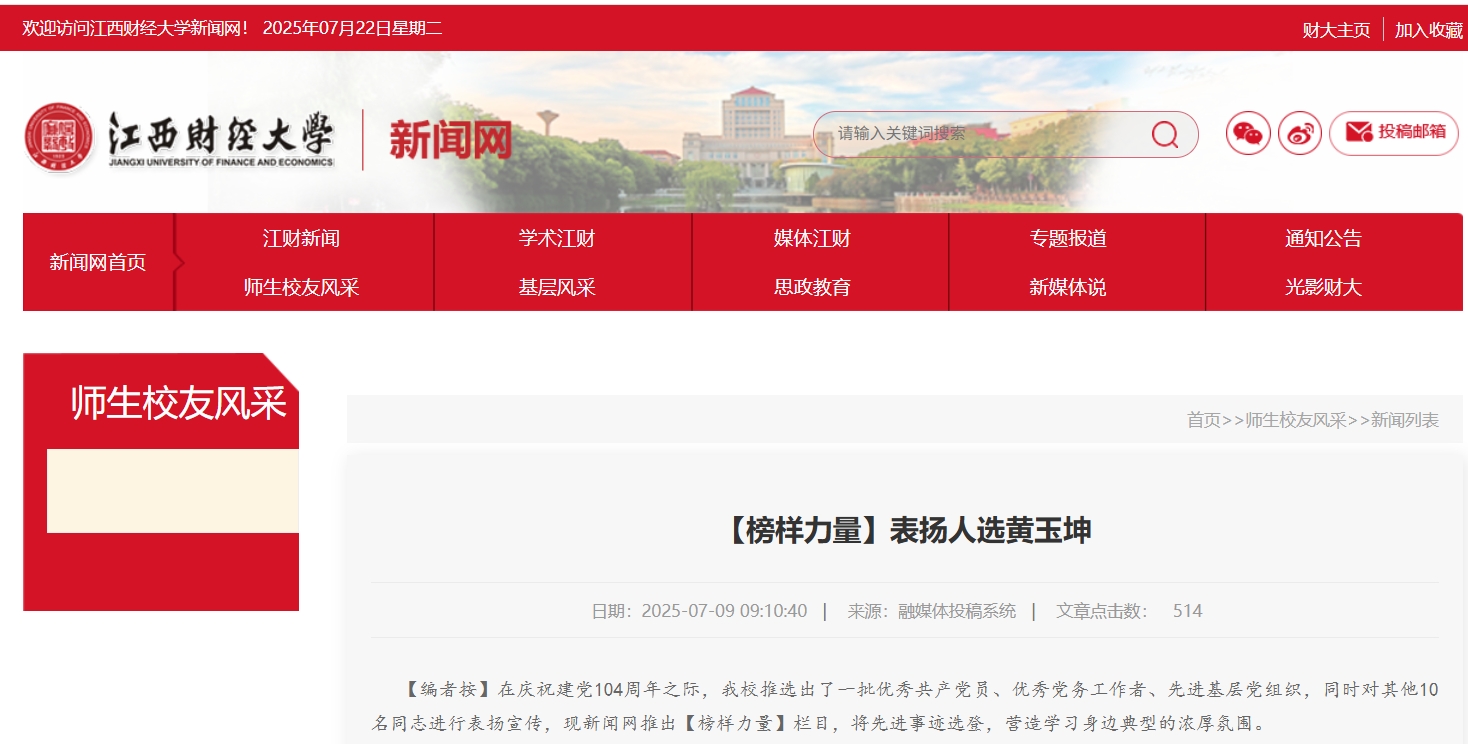
Task: Navigate to 专题报道
Action: click(x=1068, y=238)
